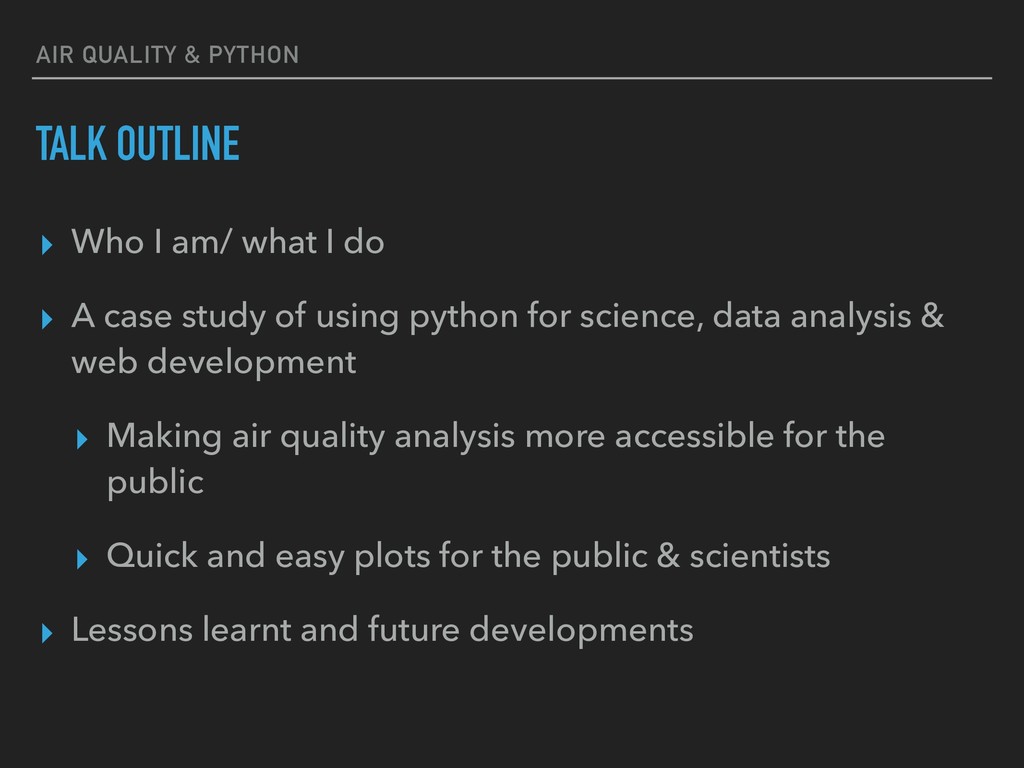Viewport: 1024px width, 768px height.
Task: Click the "TALK OUTLINE" slide title
Action: tap(138, 144)
